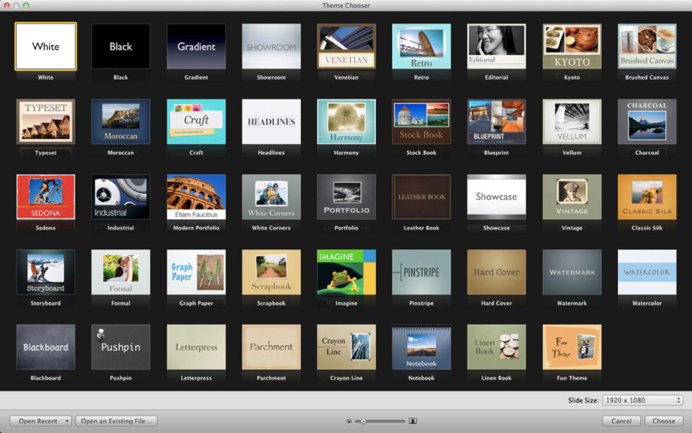The image size is (692, 433).
Task: Expand the Open Recent dropdown
Action: tap(40, 421)
